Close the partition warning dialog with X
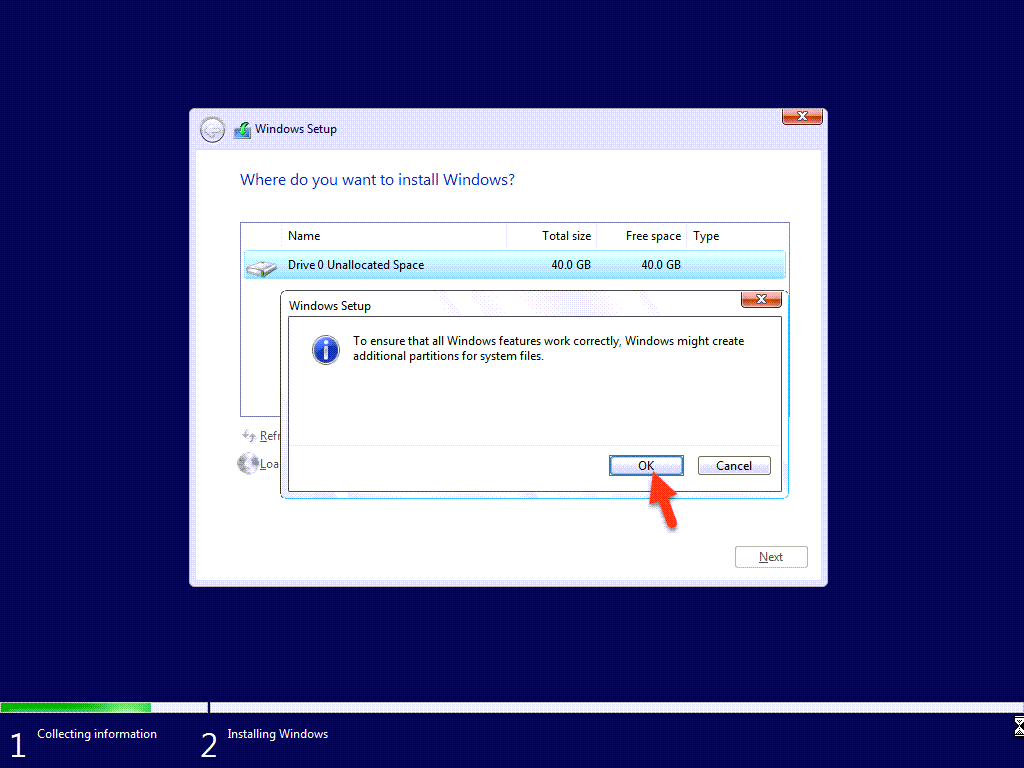The width and height of the screenshot is (1024, 768). pyautogui.click(x=761, y=300)
